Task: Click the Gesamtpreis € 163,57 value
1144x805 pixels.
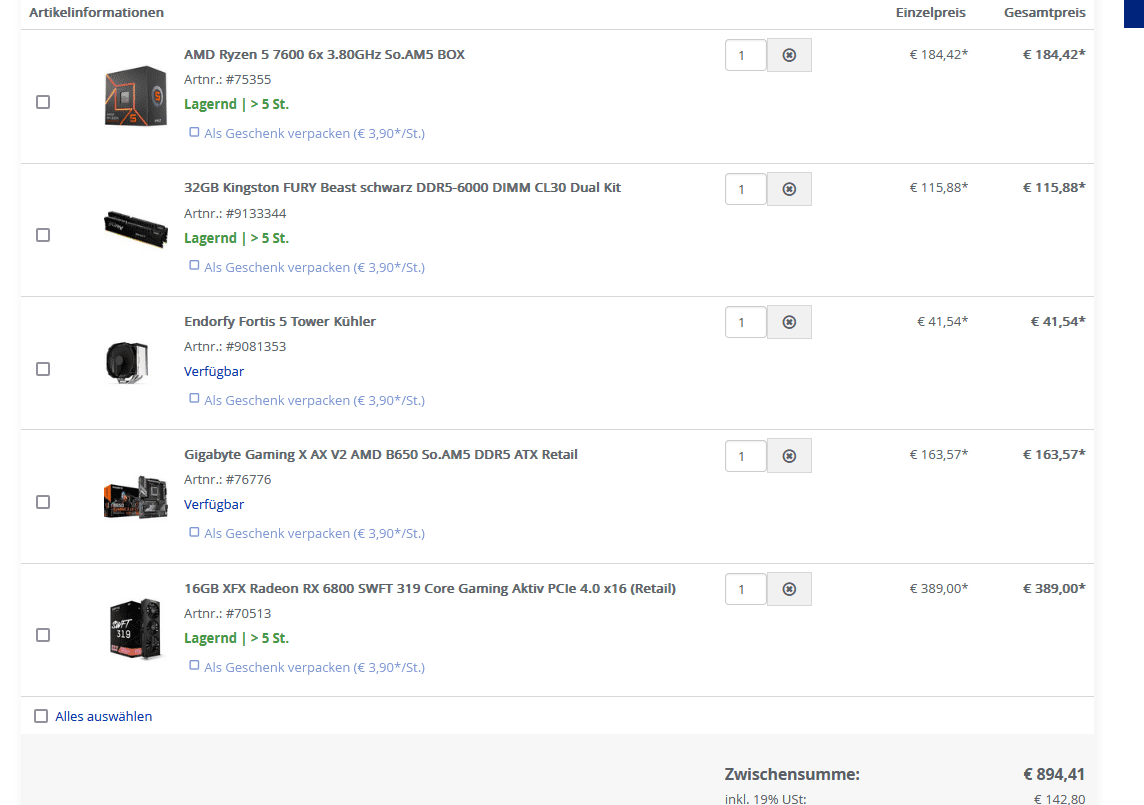Action: (1054, 455)
